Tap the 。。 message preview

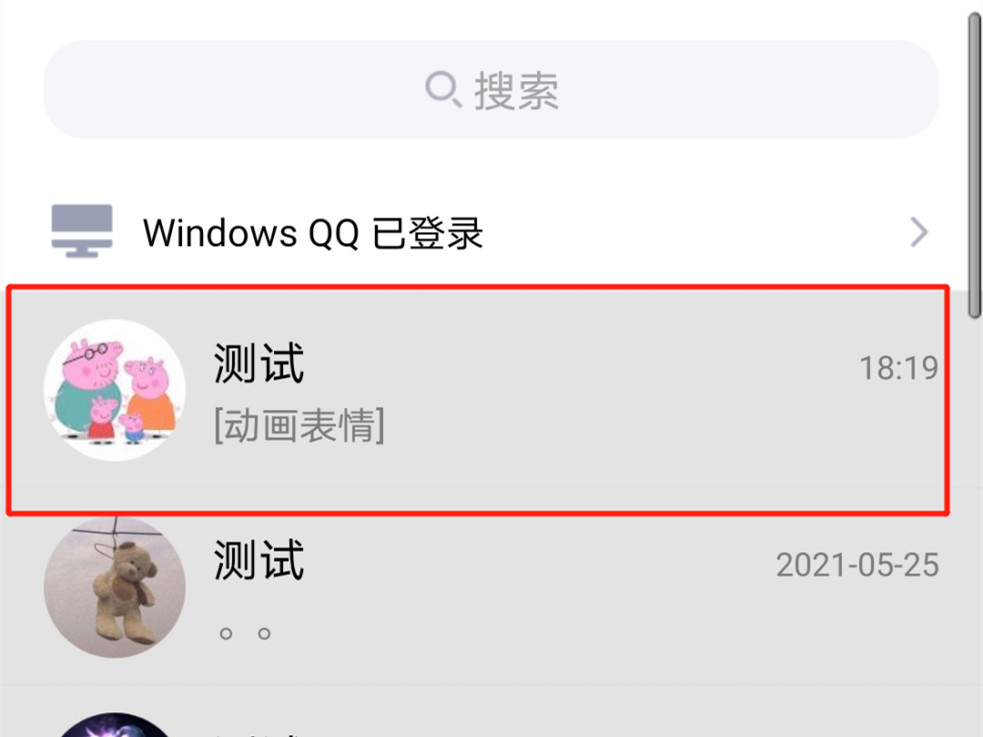pos(245,634)
